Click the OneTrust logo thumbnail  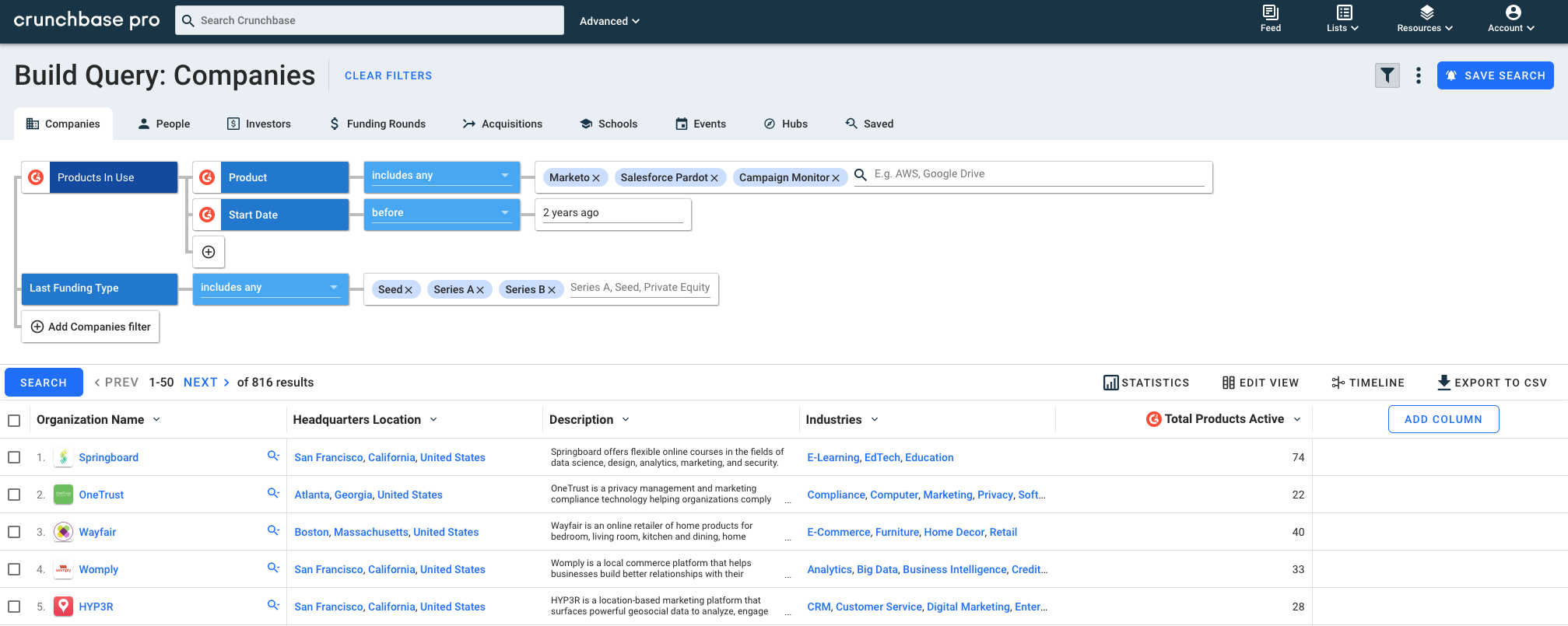[x=63, y=495]
